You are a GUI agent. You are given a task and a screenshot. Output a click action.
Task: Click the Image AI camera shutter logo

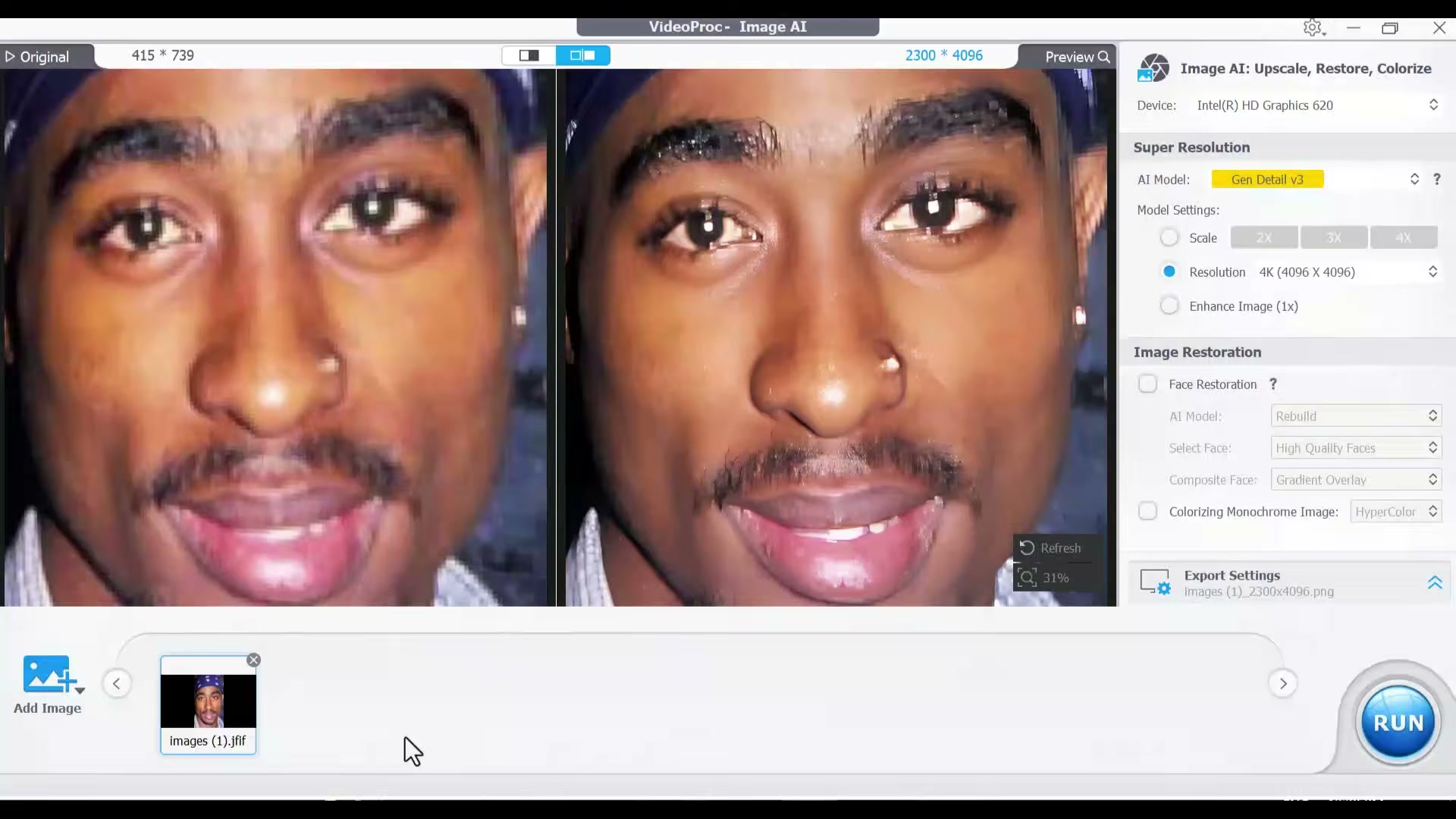(1153, 68)
